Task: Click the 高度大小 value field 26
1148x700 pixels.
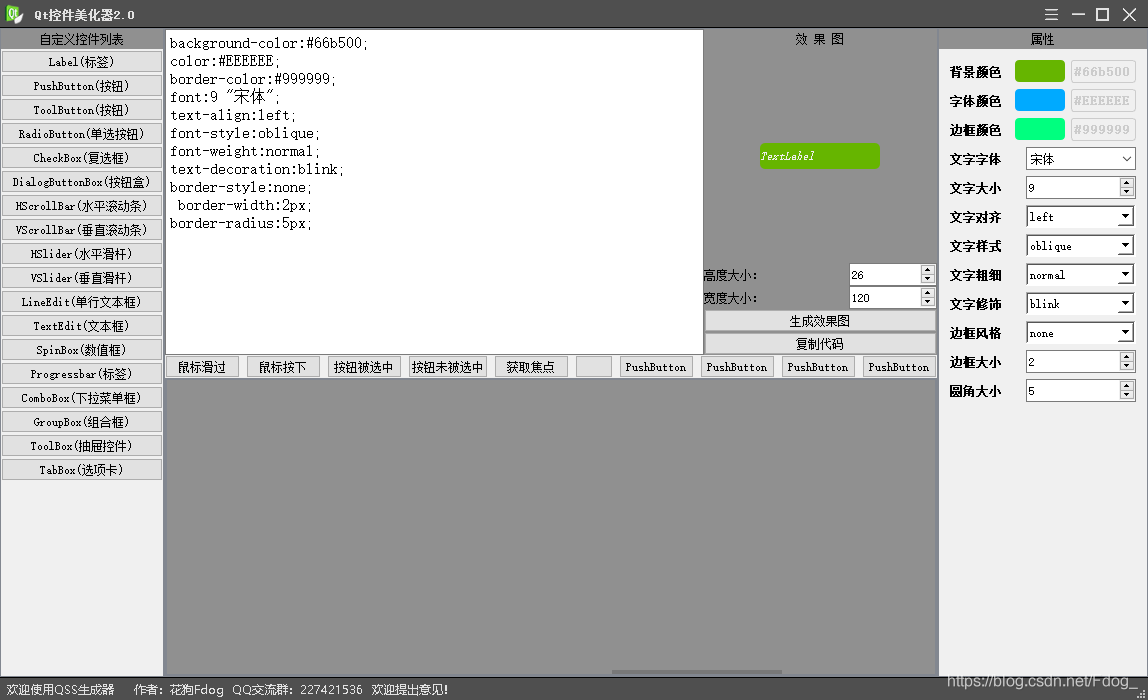Action: coord(884,275)
